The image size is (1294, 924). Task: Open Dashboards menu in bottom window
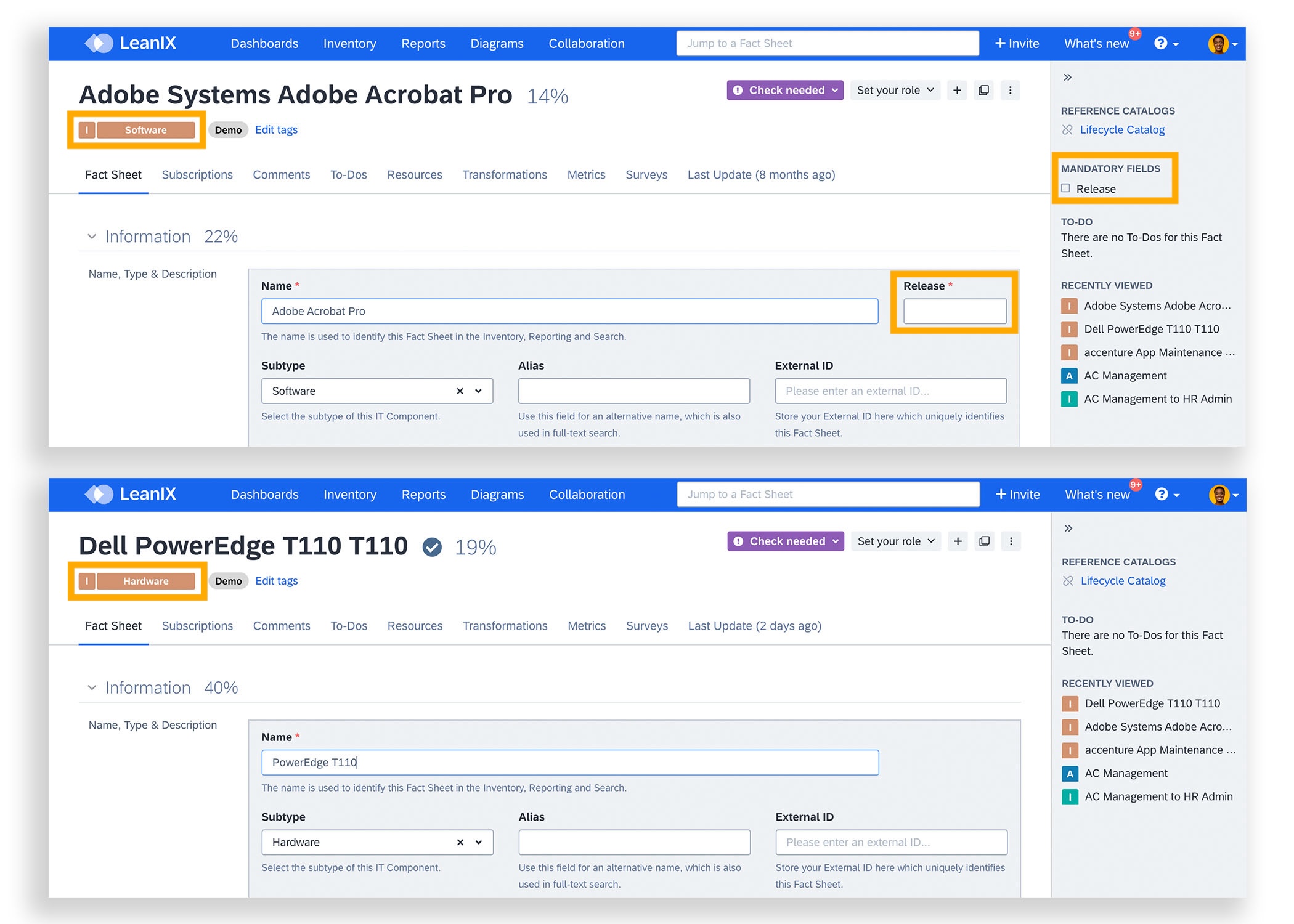264,495
